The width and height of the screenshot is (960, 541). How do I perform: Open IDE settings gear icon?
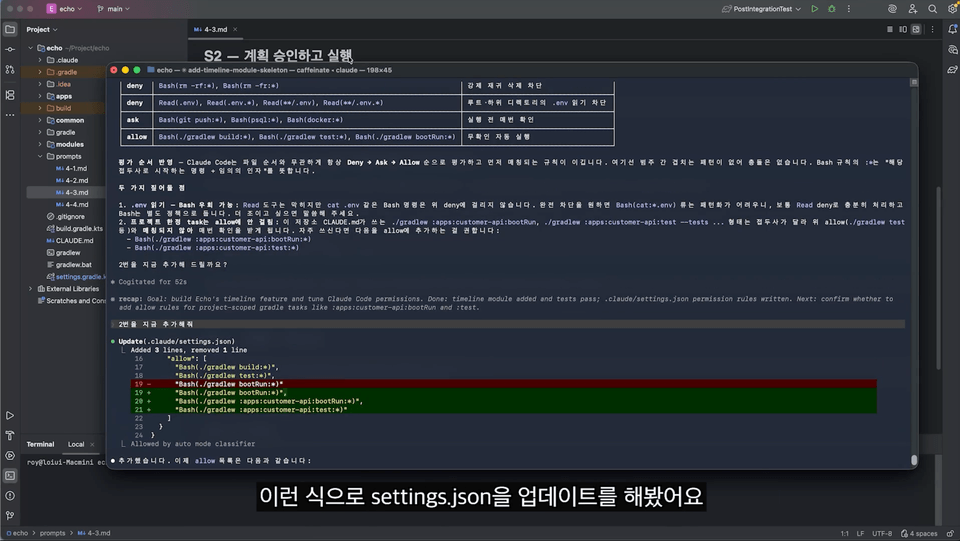coord(952,9)
